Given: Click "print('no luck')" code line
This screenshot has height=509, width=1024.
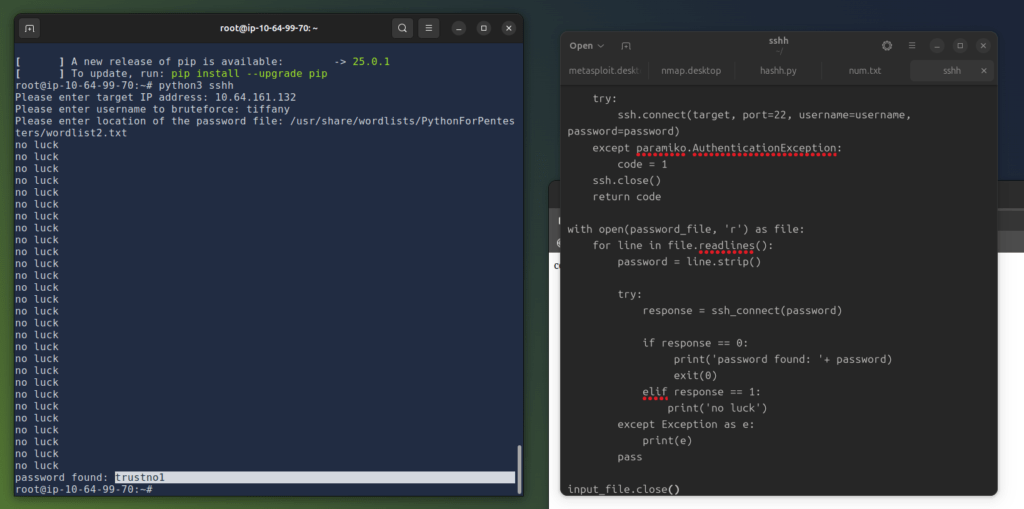Looking at the screenshot, I should (x=717, y=408).
